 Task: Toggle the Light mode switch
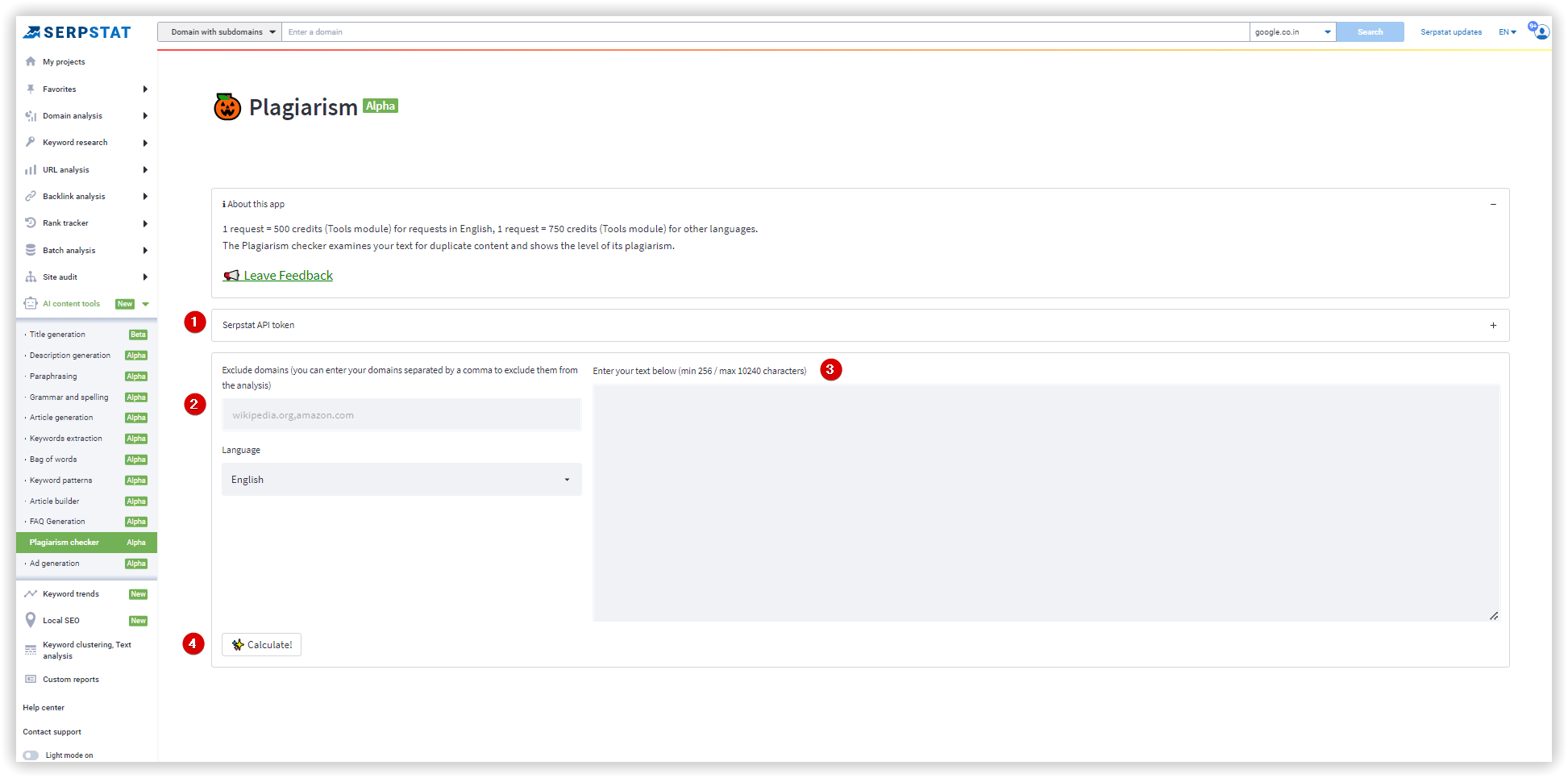click(x=31, y=755)
